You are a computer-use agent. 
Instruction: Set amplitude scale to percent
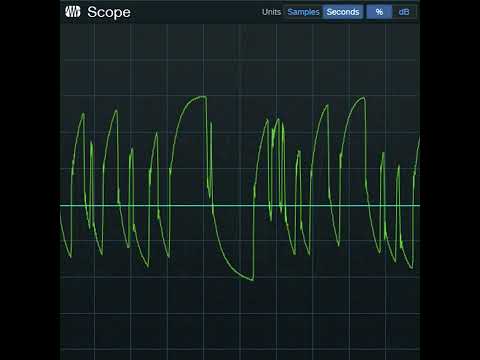(379, 12)
